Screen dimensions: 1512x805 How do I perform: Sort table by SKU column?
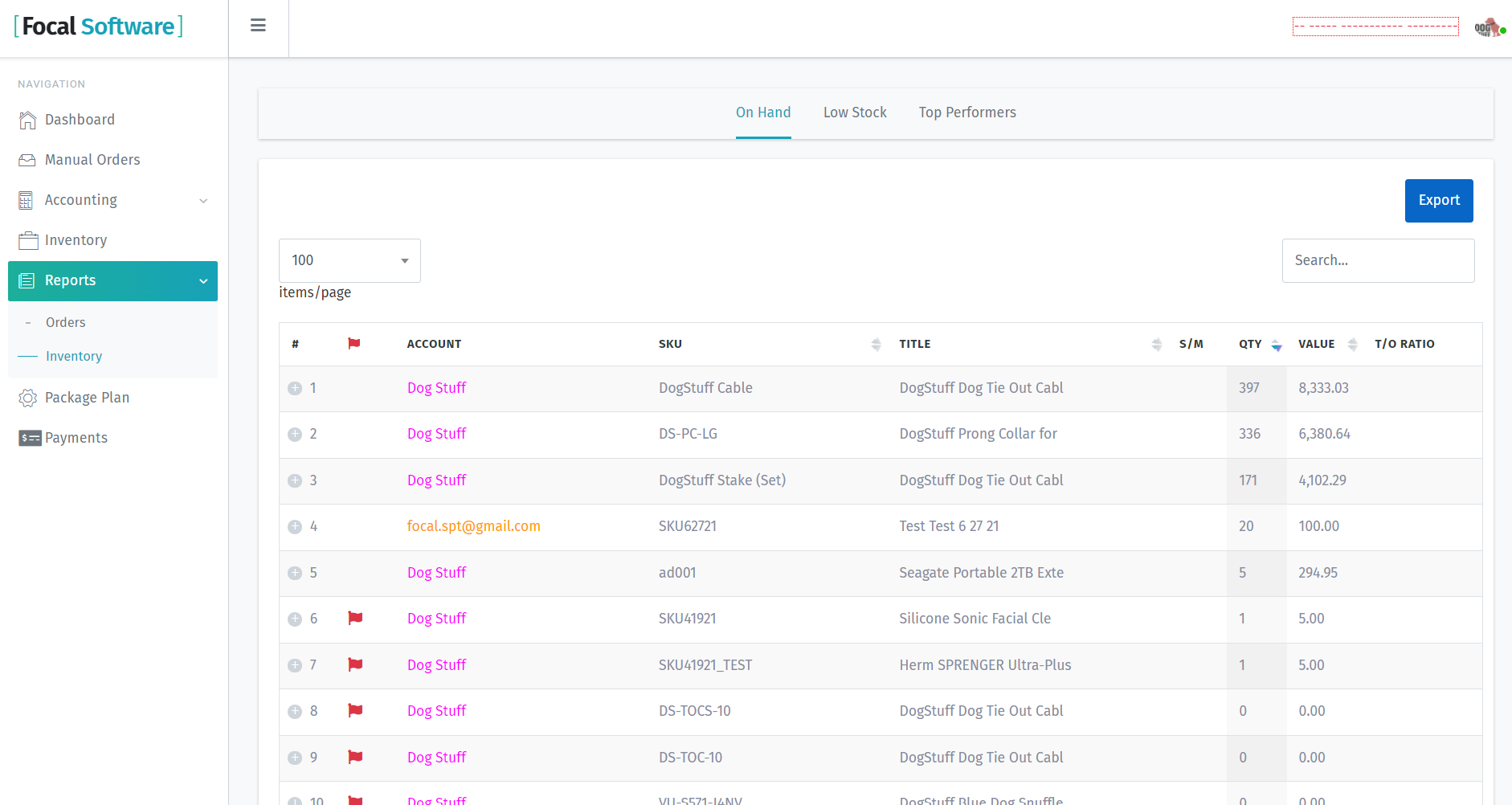[x=876, y=345]
